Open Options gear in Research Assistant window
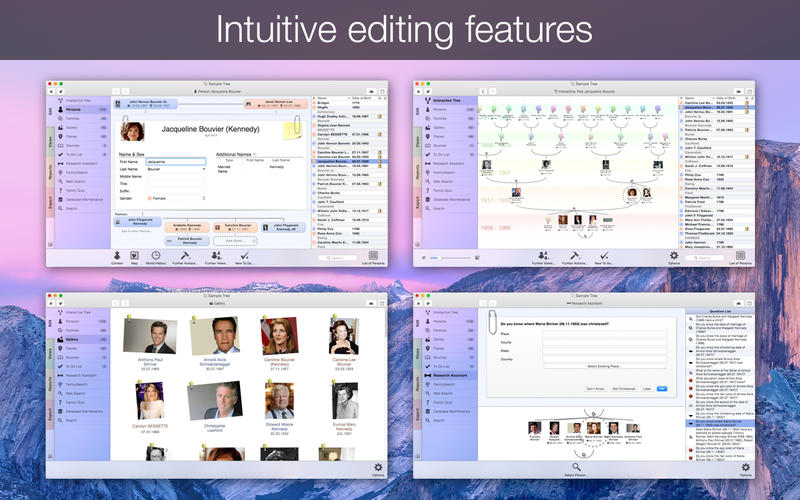The width and height of the screenshot is (800, 500). [745, 469]
